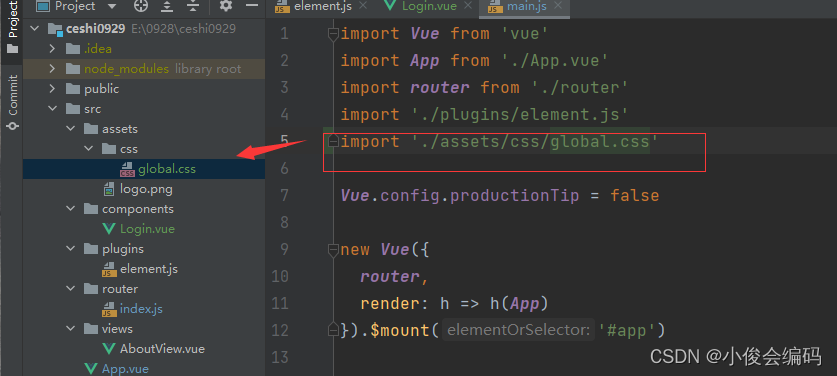Click fold marker at line 5

click(333, 142)
